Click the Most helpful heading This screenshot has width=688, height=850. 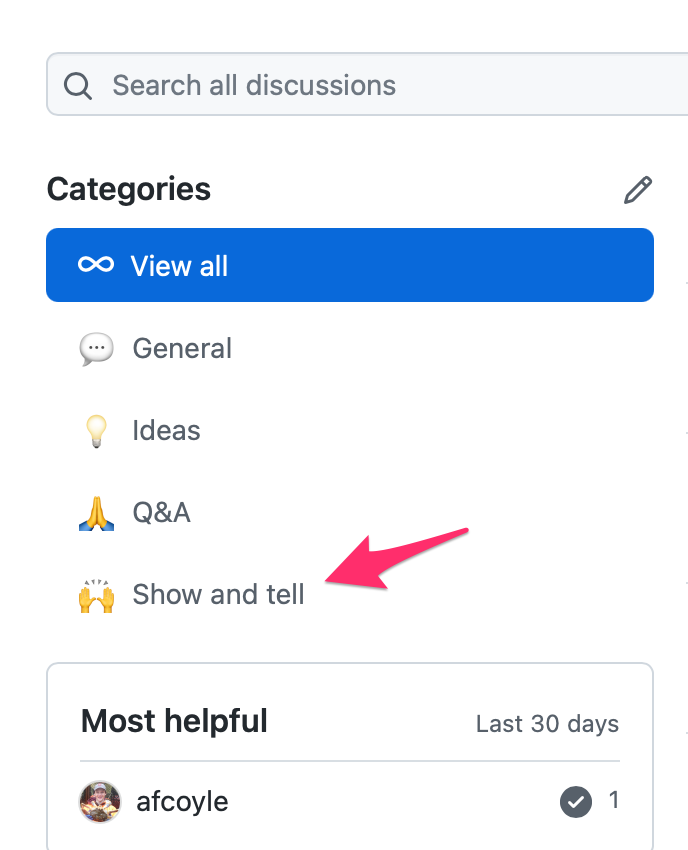click(x=174, y=722)
